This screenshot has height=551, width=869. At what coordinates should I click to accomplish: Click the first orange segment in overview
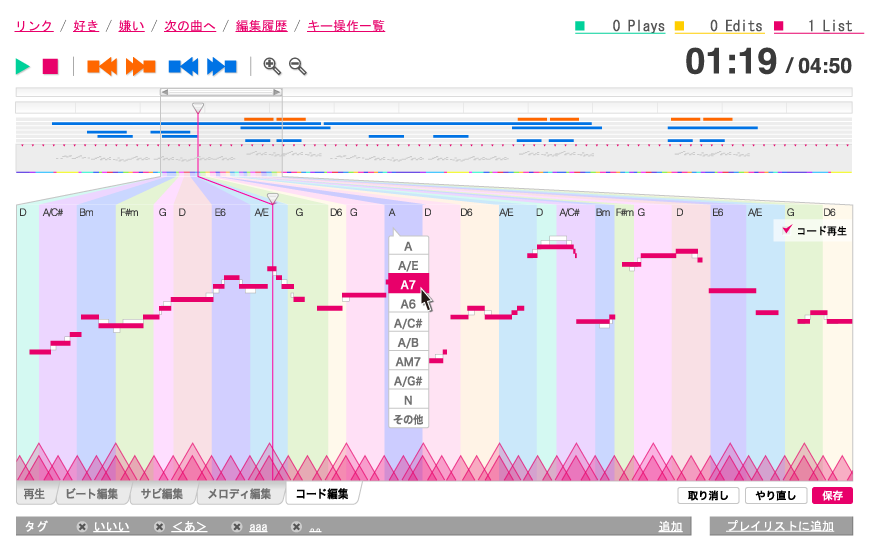(259, 119)
